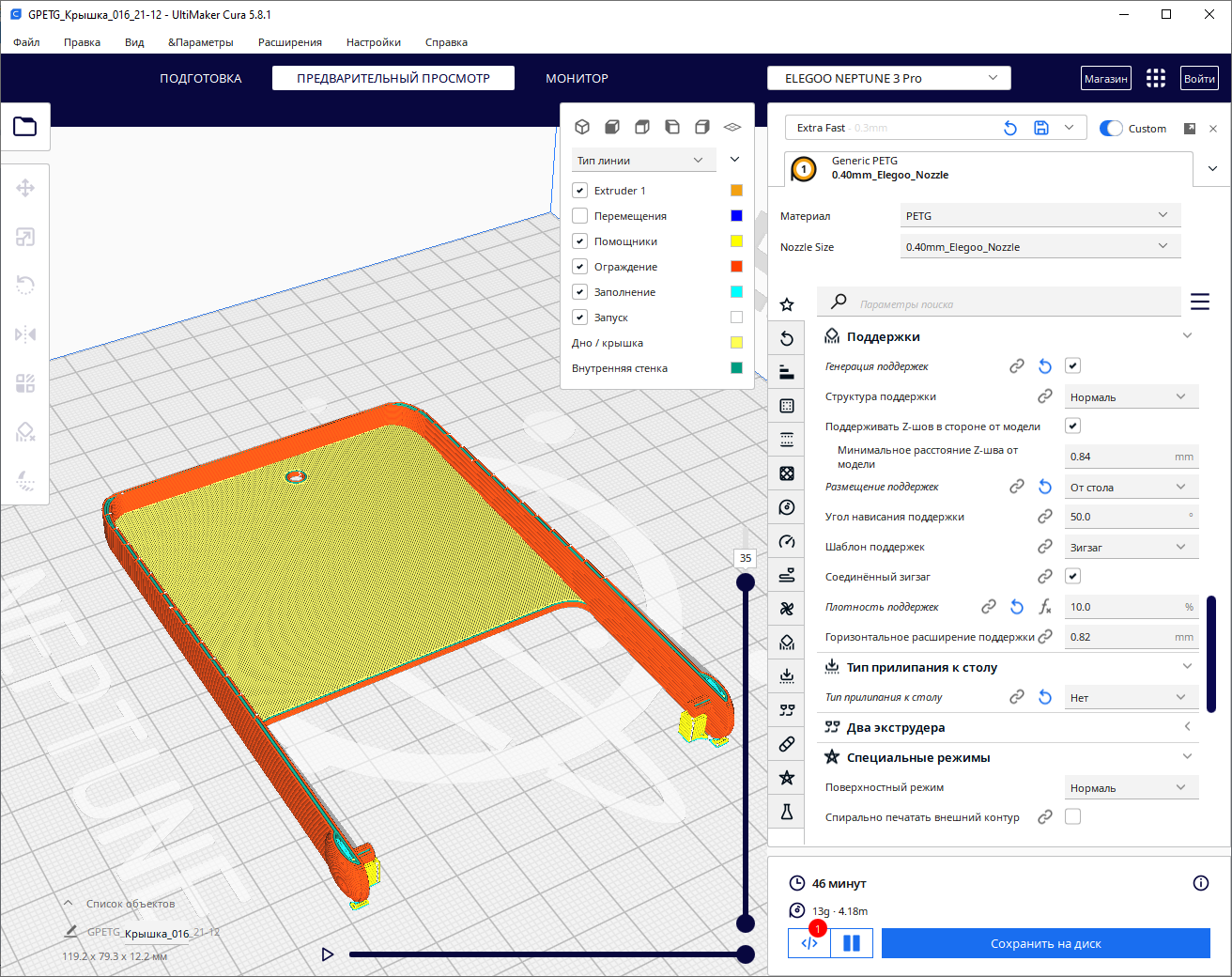The image size is (1232, 977).
Task: Reset the profile with the undo arrow icon
Action: pyautogui.click(x=1010, y=128)
